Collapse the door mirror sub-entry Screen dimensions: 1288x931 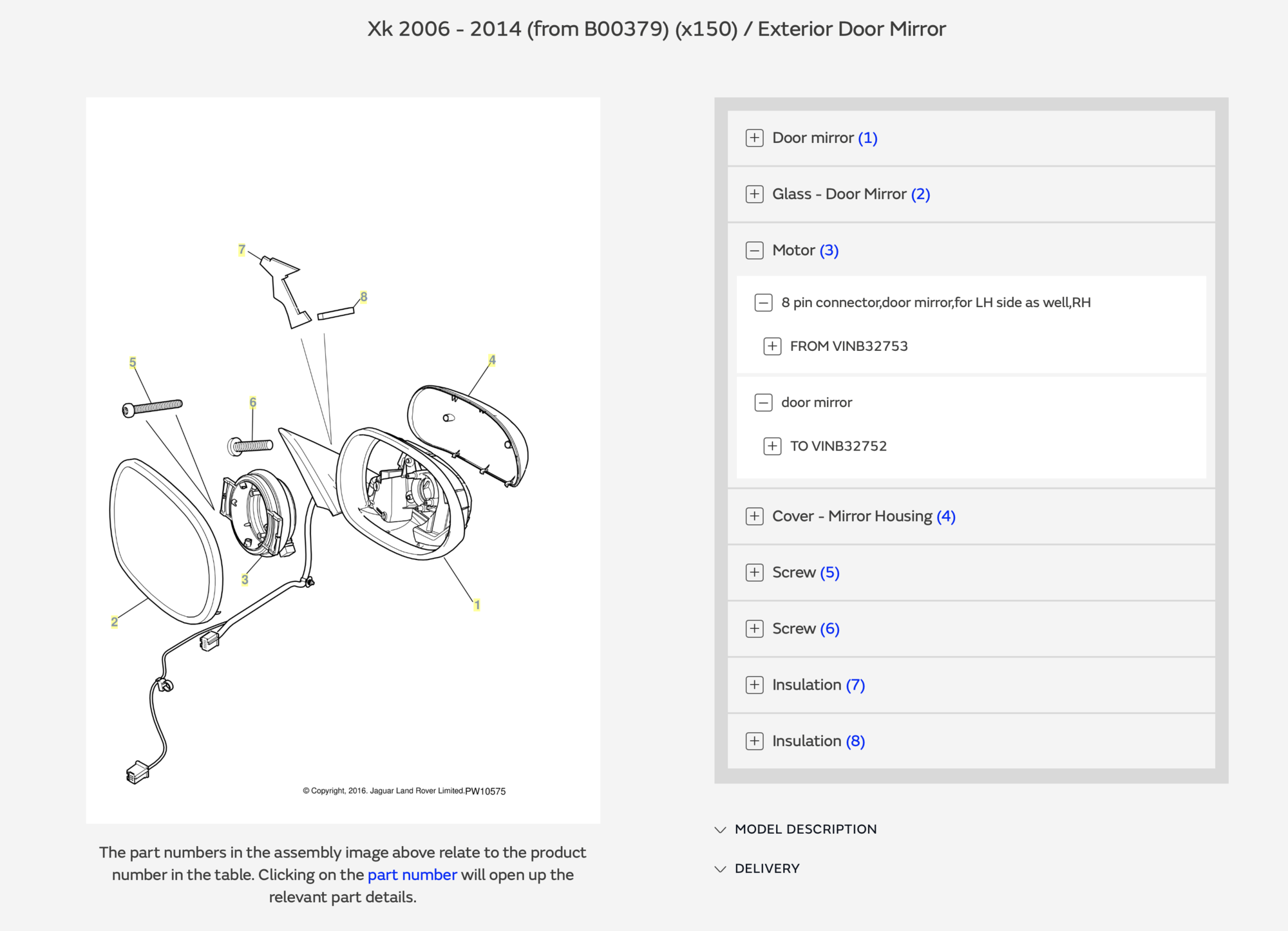(x=763, y=402)
